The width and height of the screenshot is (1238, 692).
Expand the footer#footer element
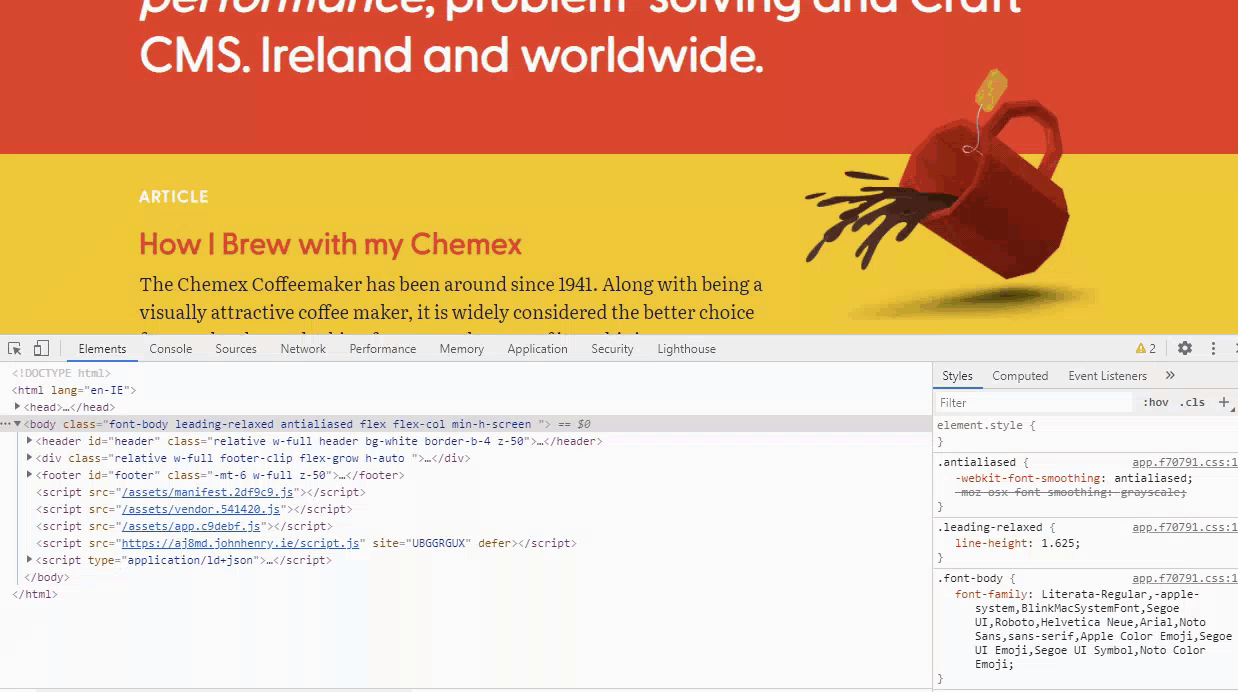click(30, 475)
